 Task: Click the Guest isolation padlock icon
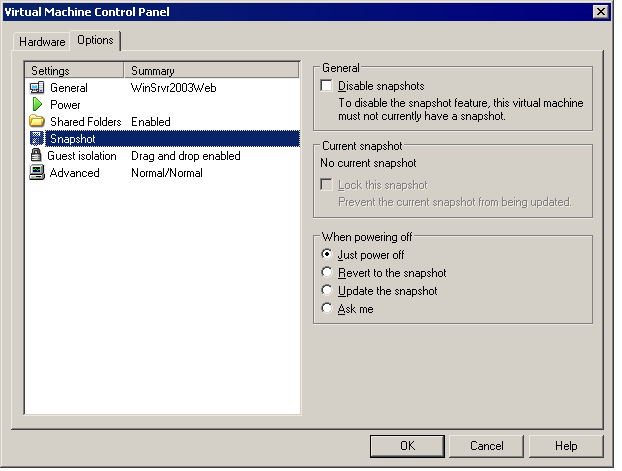coord(36,156)
